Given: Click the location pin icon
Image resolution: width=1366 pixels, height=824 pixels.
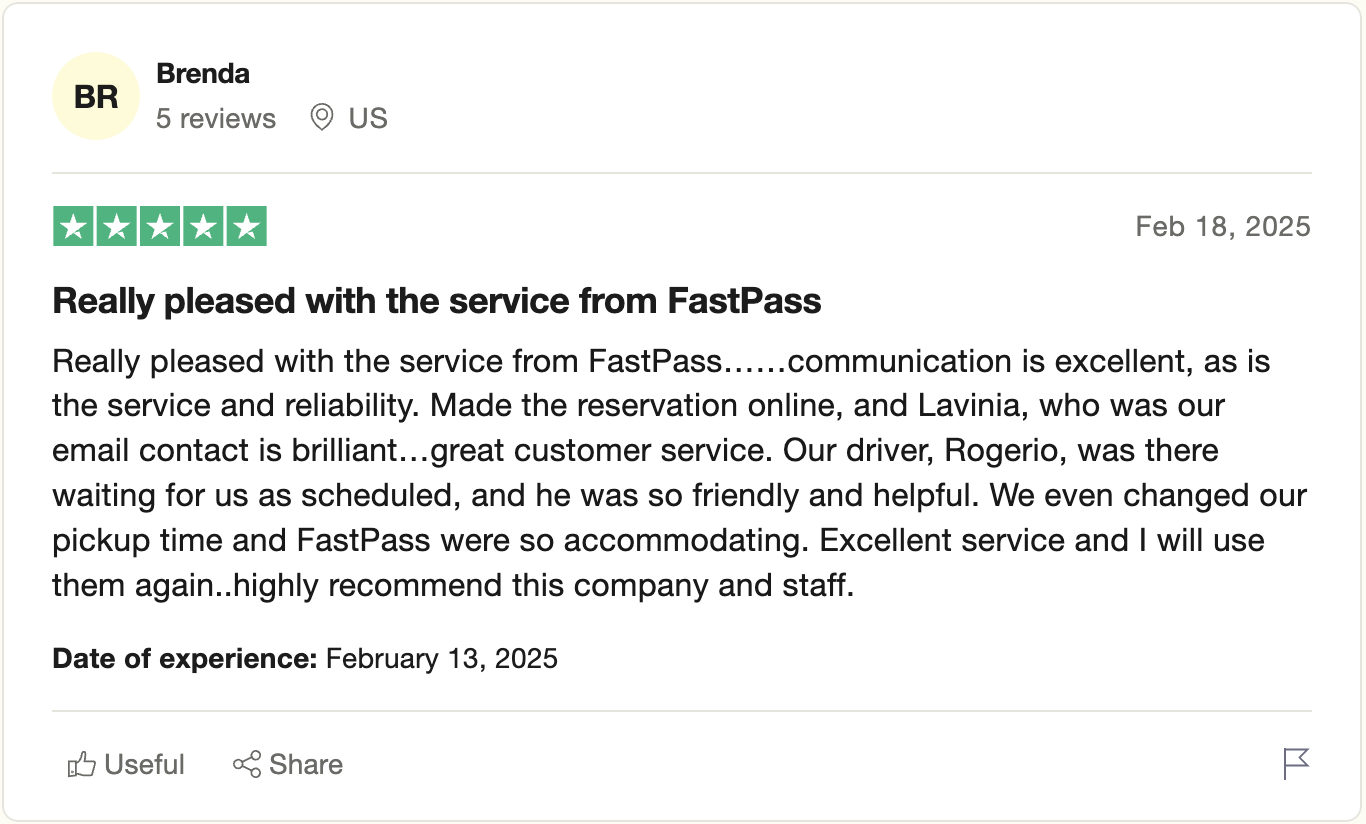Looking at the screenshot, I should coord(321,118).
